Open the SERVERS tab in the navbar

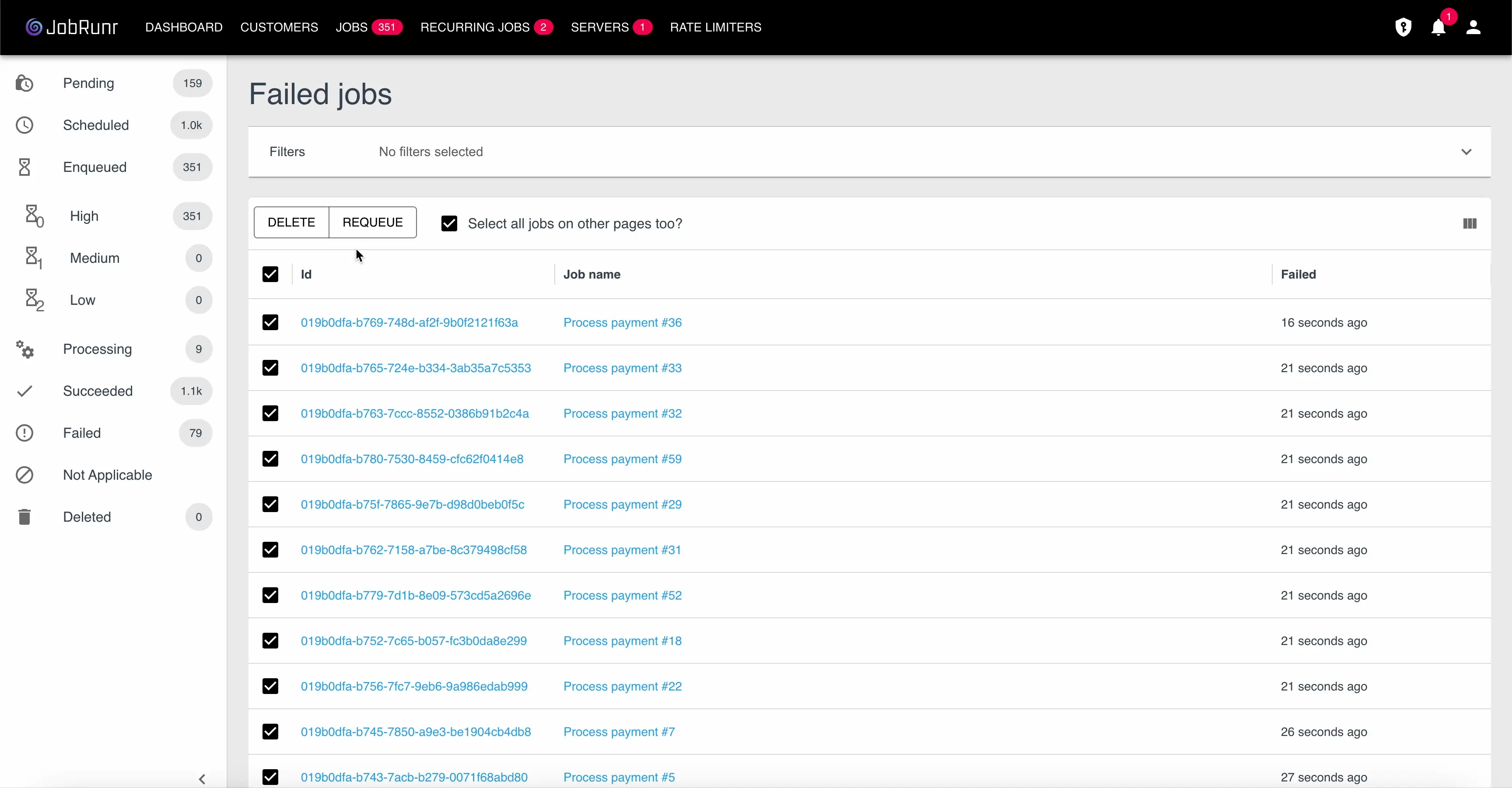[600, 27]
